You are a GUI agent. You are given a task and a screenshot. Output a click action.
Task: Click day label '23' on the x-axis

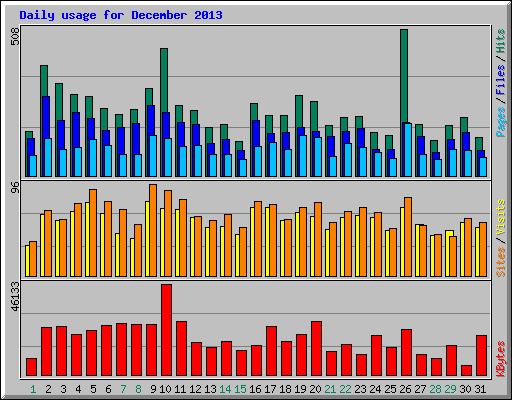pyautogui.click(x=360, y=389)
